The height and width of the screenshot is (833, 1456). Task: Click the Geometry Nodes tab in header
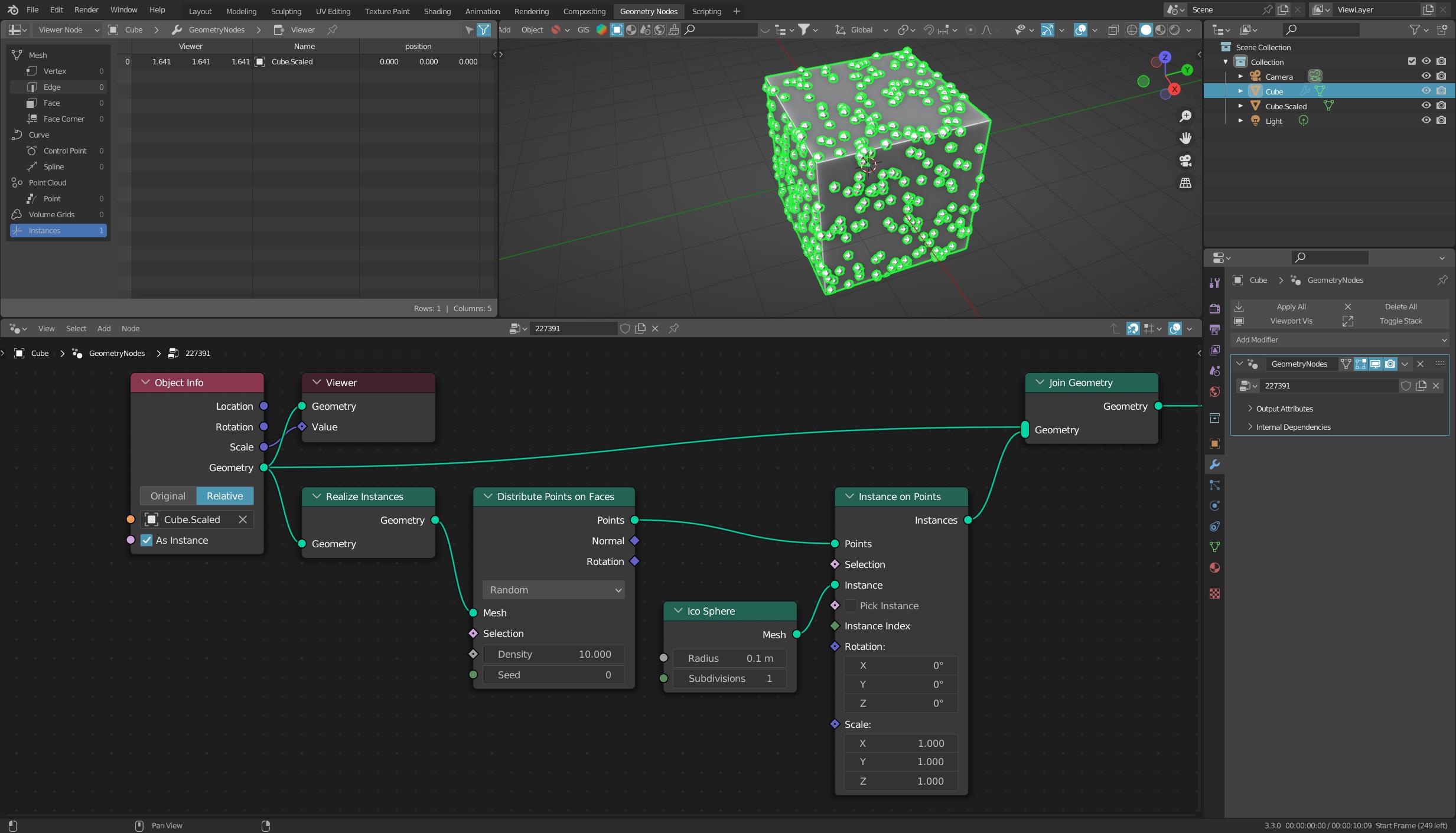[648, 10]
